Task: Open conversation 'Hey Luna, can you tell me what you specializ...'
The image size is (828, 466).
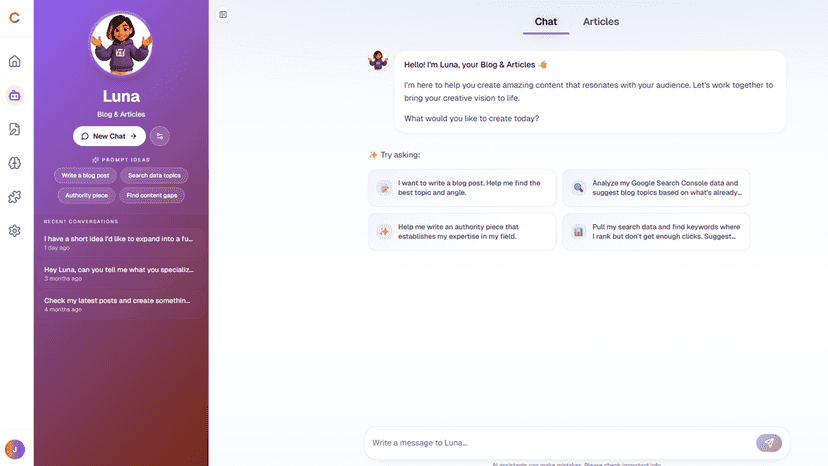Action: [x=121, y=274]
